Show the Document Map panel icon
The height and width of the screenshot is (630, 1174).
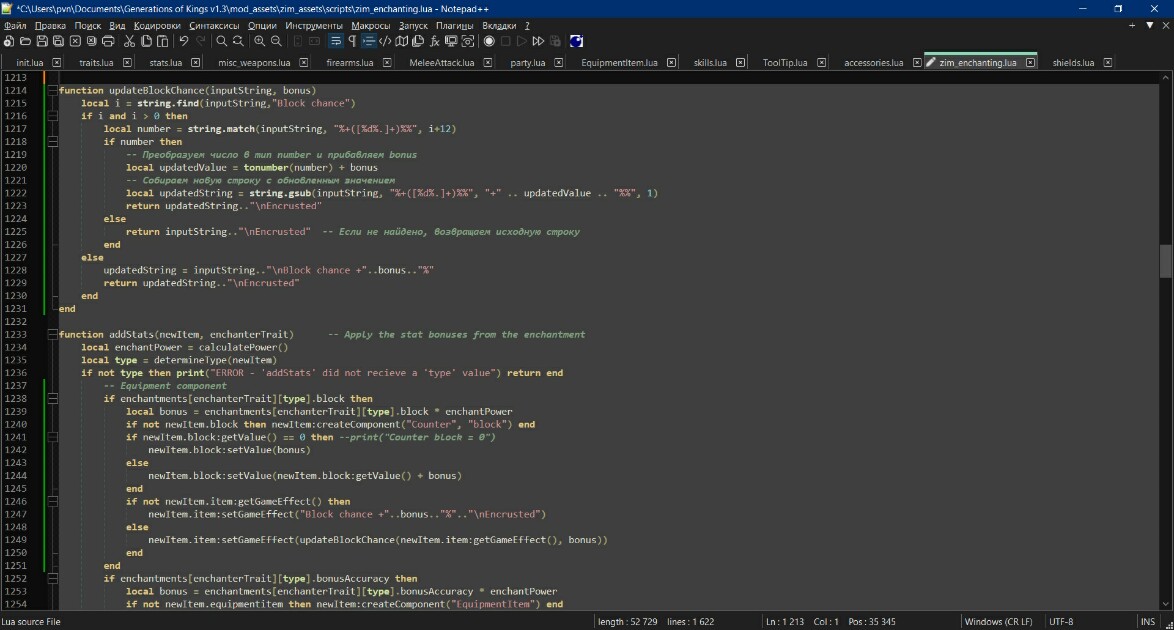click(x=401, y=41)
